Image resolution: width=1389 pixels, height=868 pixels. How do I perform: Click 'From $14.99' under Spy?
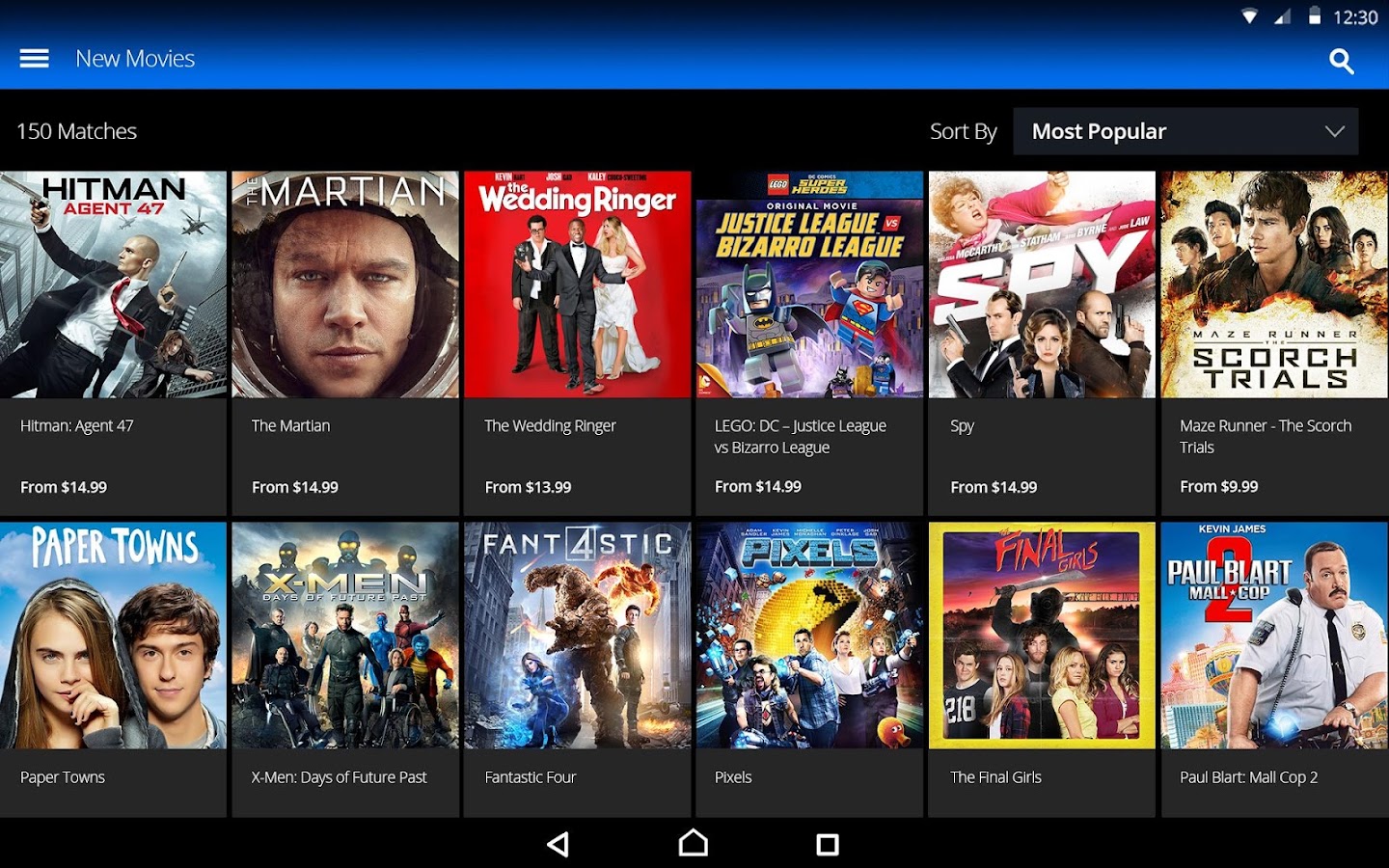[x=994, y=488]
